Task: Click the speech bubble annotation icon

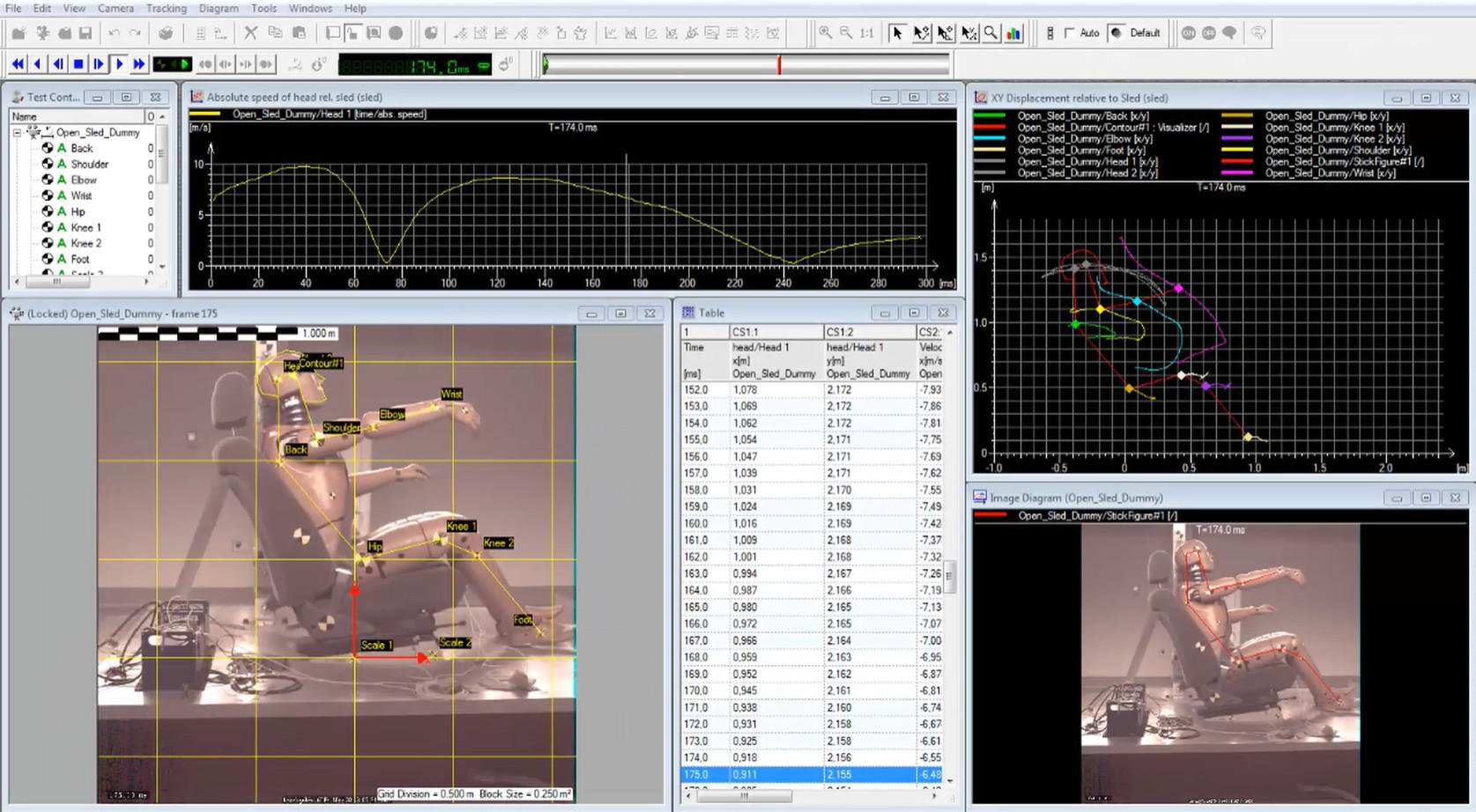Action: coord(1230,33)
